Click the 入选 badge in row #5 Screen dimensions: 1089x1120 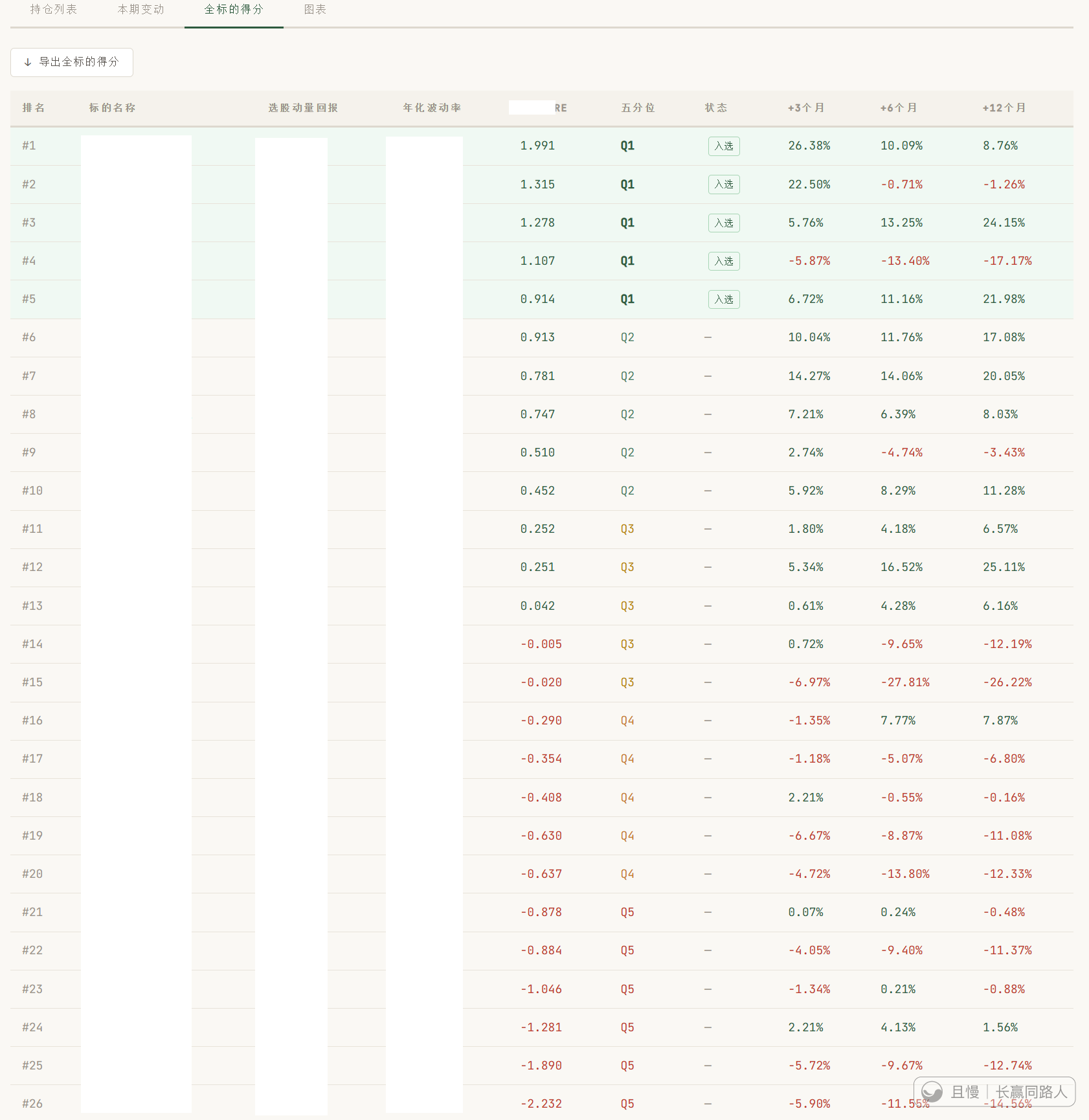pyautogui.click(x=724, y=299)
